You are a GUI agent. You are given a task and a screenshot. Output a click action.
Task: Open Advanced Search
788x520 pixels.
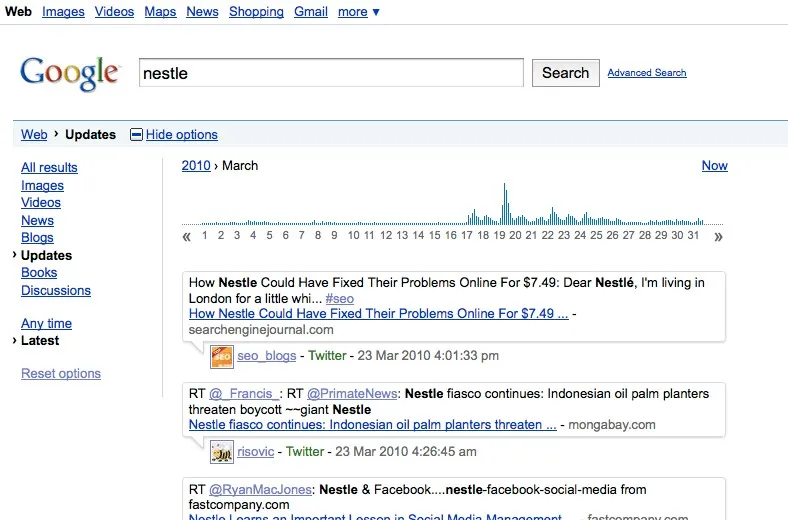tap(647, 73)
